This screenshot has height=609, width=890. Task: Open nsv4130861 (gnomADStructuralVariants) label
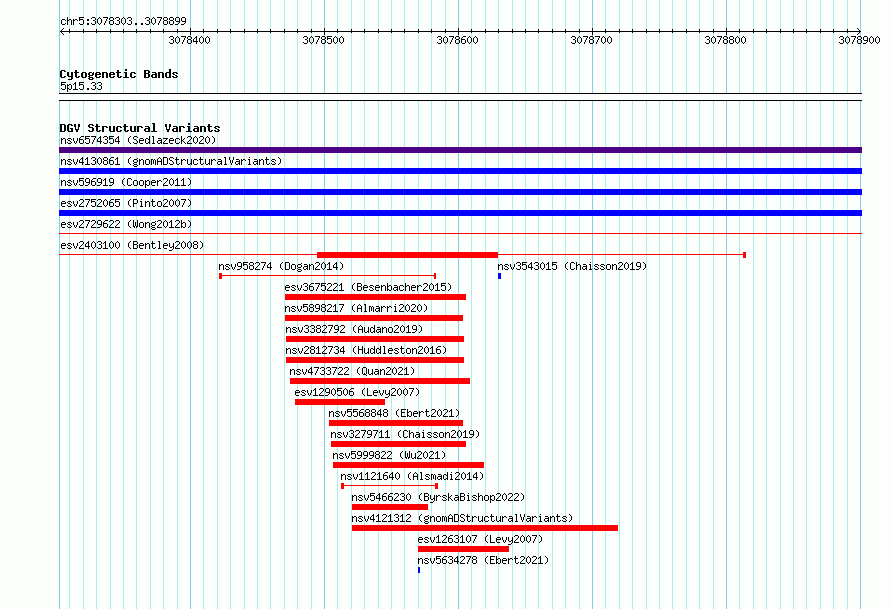tap(171, 161)
